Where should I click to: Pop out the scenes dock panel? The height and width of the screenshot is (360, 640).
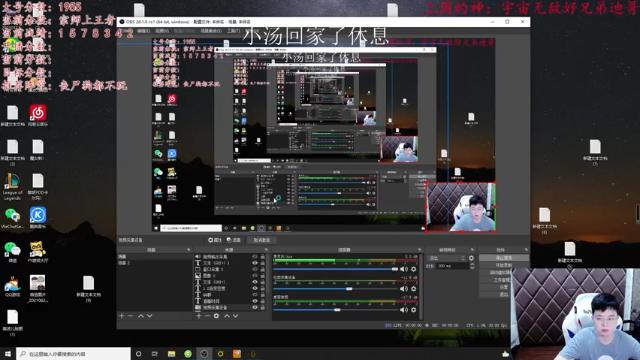189,249
